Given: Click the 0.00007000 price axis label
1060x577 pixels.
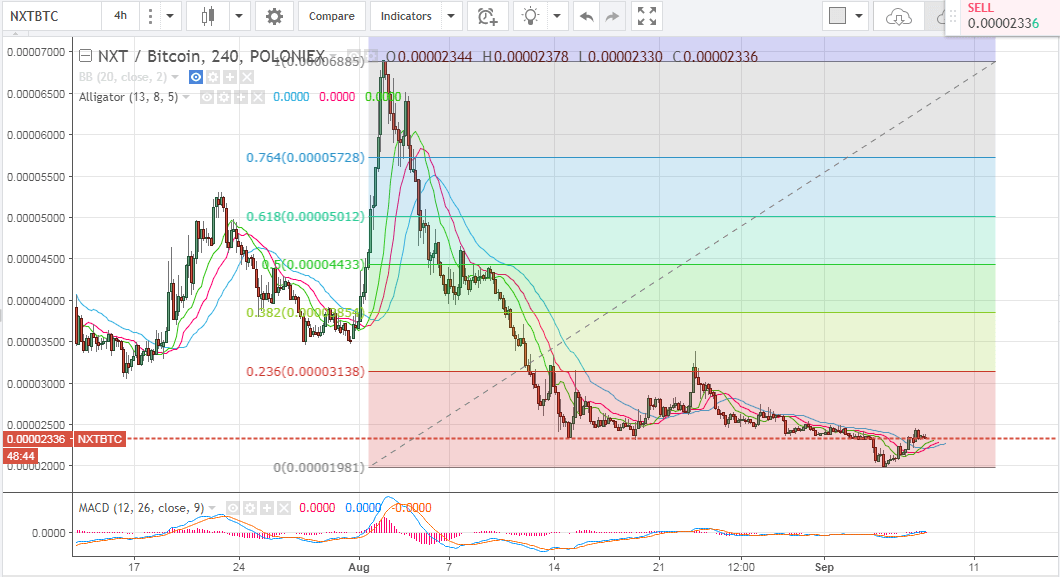Looking at the screenshot, I should [x=36, y=52].
